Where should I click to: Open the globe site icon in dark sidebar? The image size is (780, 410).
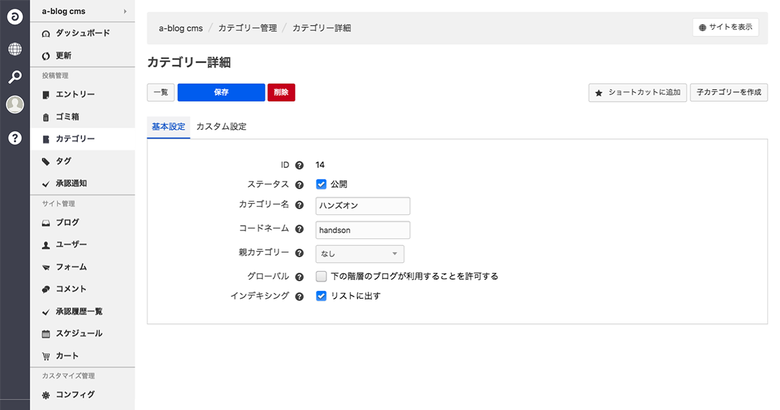(x=15, y=49)
